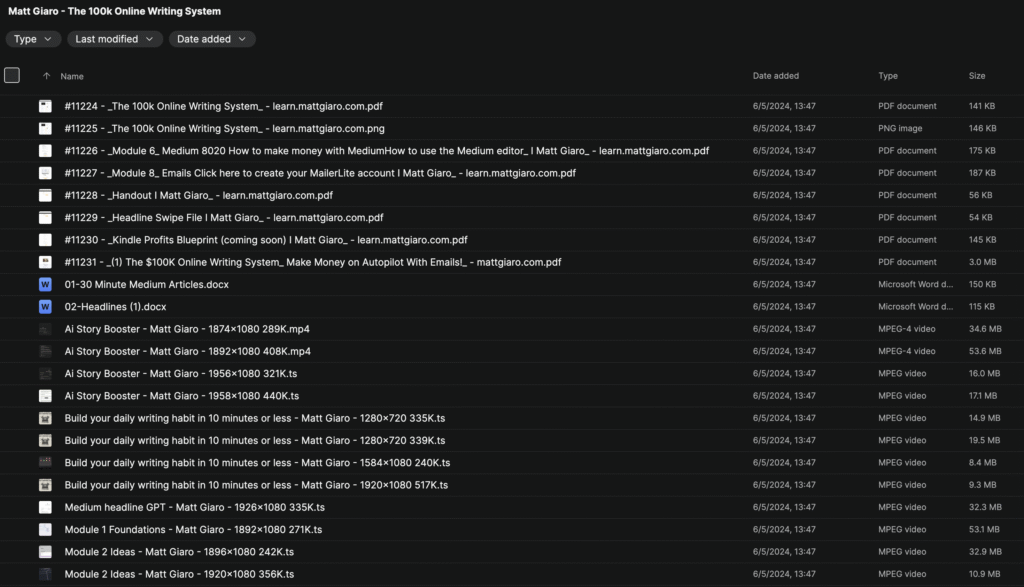
Task: Click the PDF icon for #11229 Headline Swipe File
Action: tap(45, 218)
